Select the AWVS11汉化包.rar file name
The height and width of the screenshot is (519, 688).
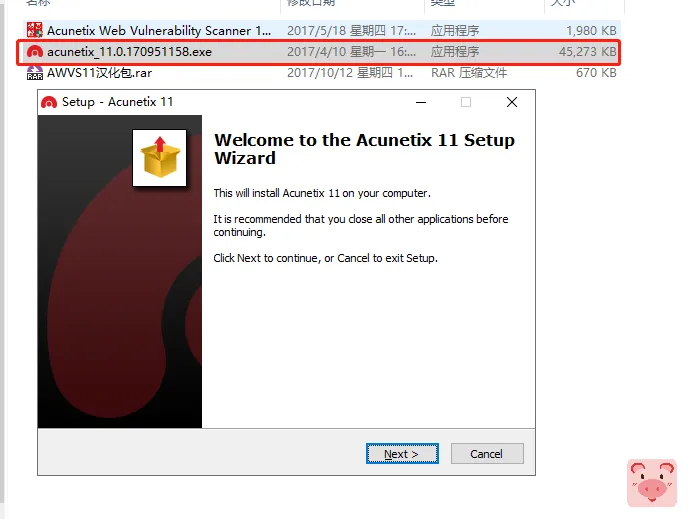pos(100,73)
